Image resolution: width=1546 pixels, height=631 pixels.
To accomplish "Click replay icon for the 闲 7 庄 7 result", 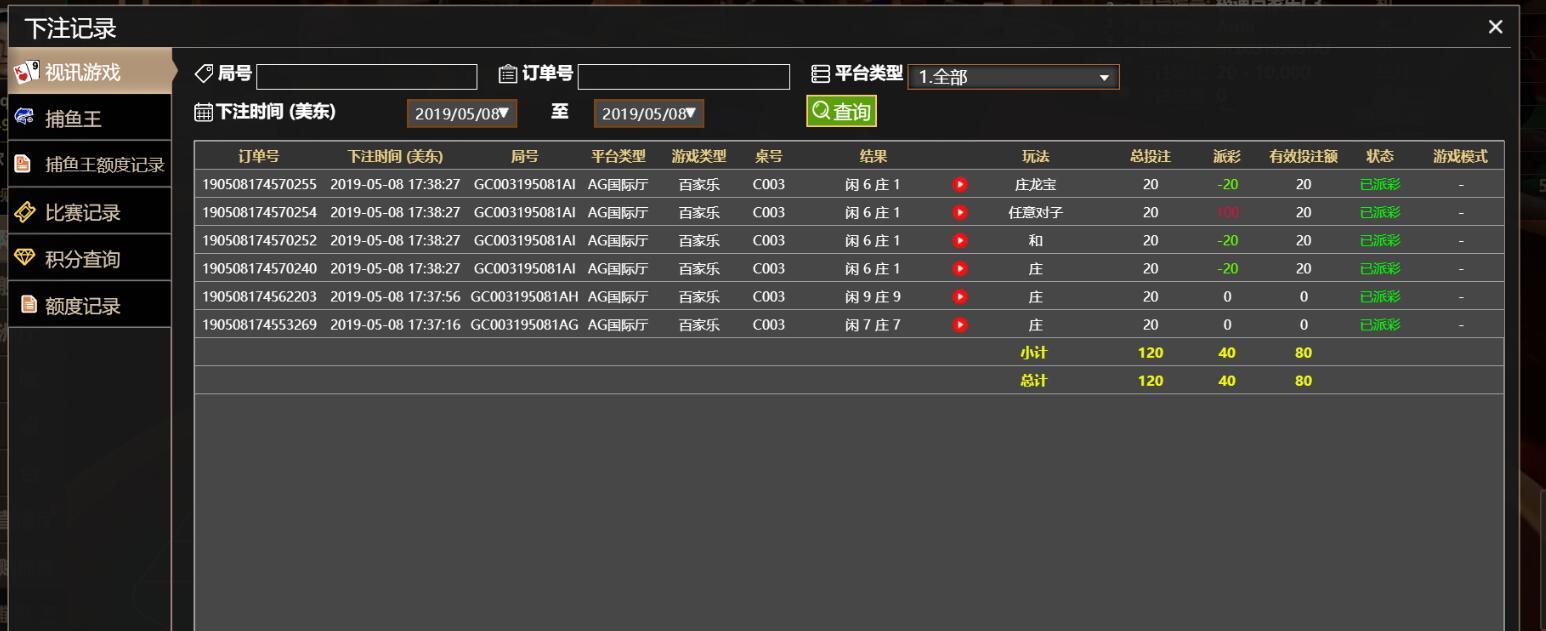I will click(960, 324).
